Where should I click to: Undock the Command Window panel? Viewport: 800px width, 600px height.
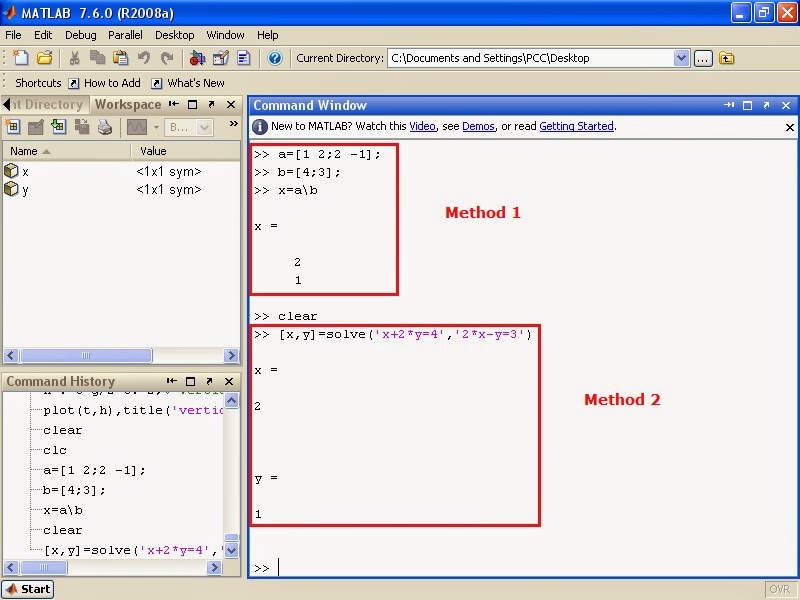point(766,105)
